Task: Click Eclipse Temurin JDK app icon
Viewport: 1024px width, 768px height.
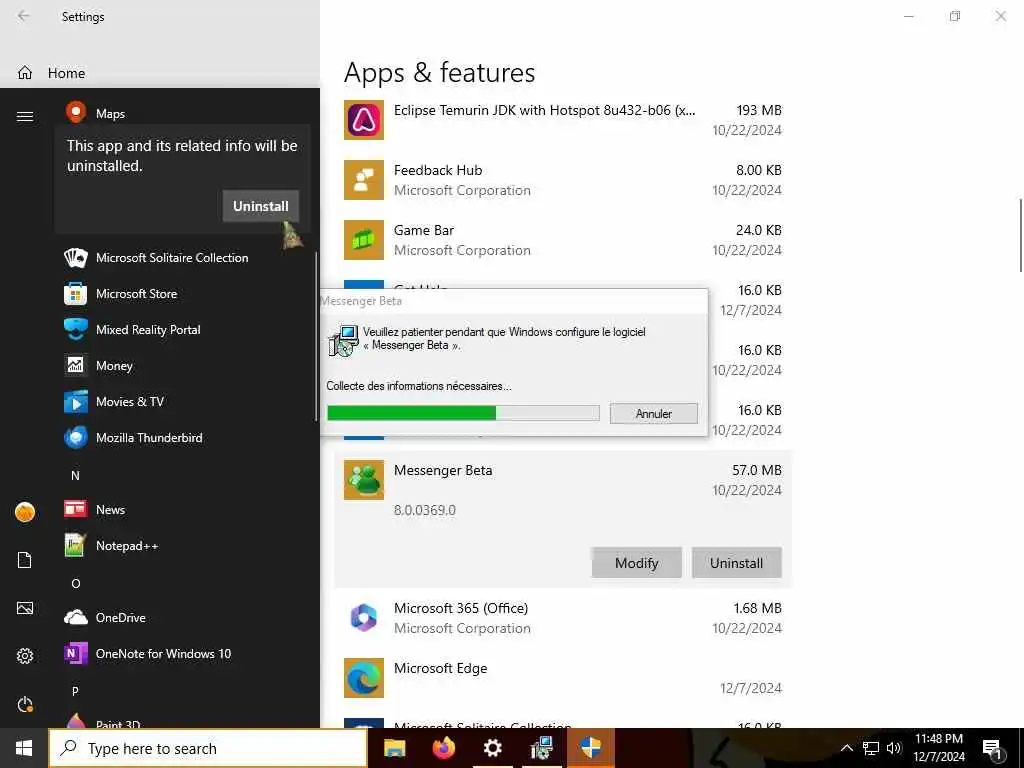Action: 364,120
